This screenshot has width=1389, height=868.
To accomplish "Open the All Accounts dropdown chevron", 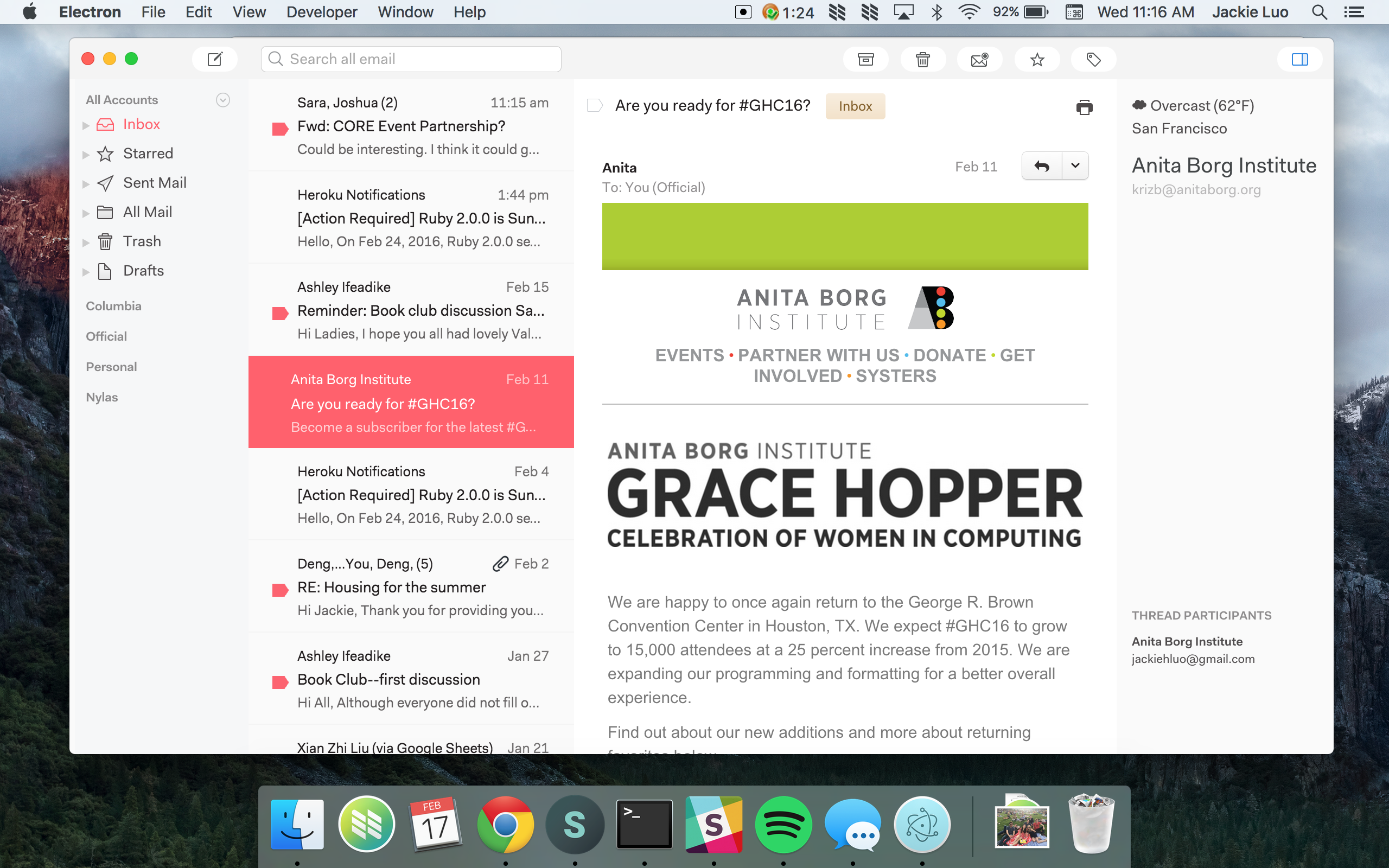I will (222, 100).
